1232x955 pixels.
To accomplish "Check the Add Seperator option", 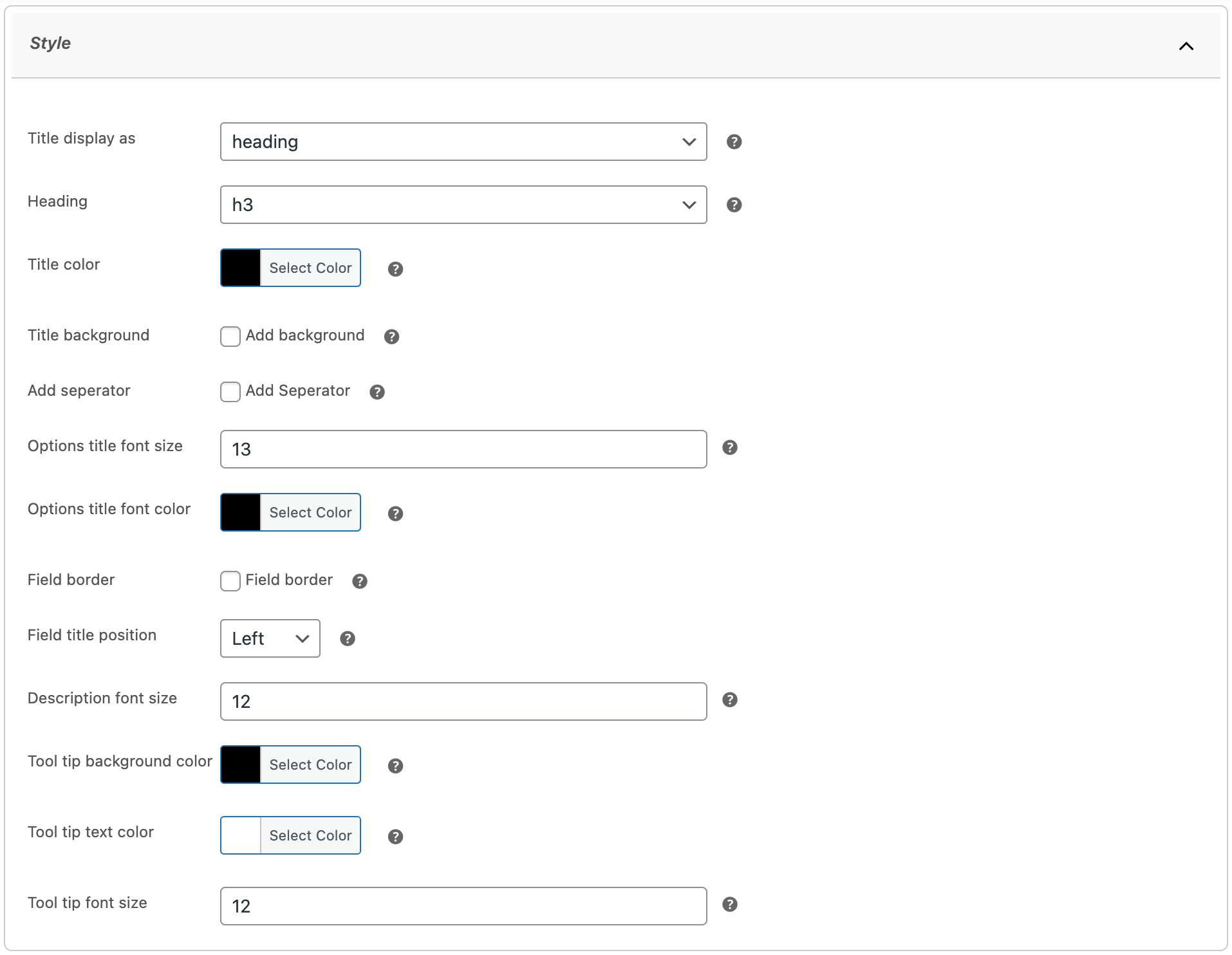I will tap(230, 392).
